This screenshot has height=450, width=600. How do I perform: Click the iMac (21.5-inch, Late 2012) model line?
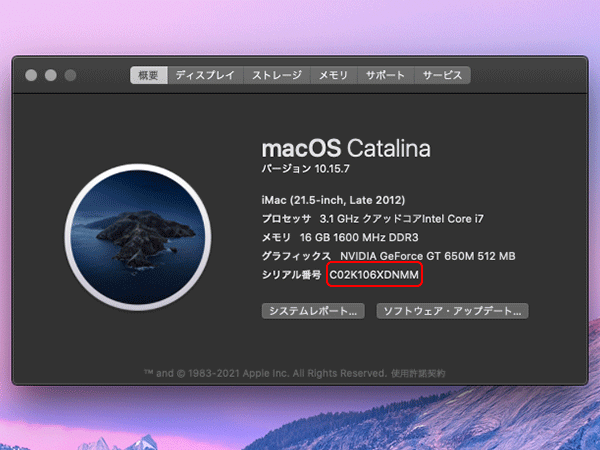(333, 200)
